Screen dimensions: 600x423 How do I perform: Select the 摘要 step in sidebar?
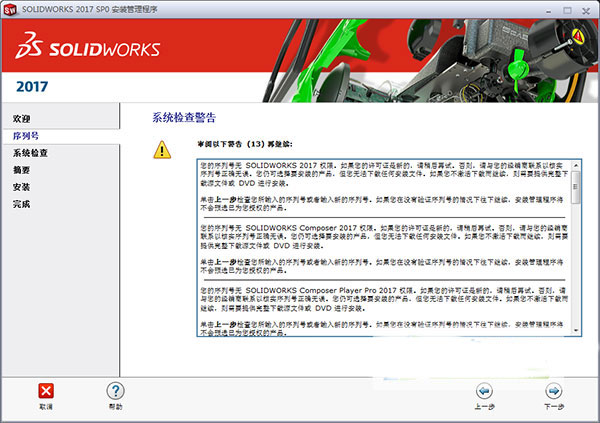pos(21,170)
